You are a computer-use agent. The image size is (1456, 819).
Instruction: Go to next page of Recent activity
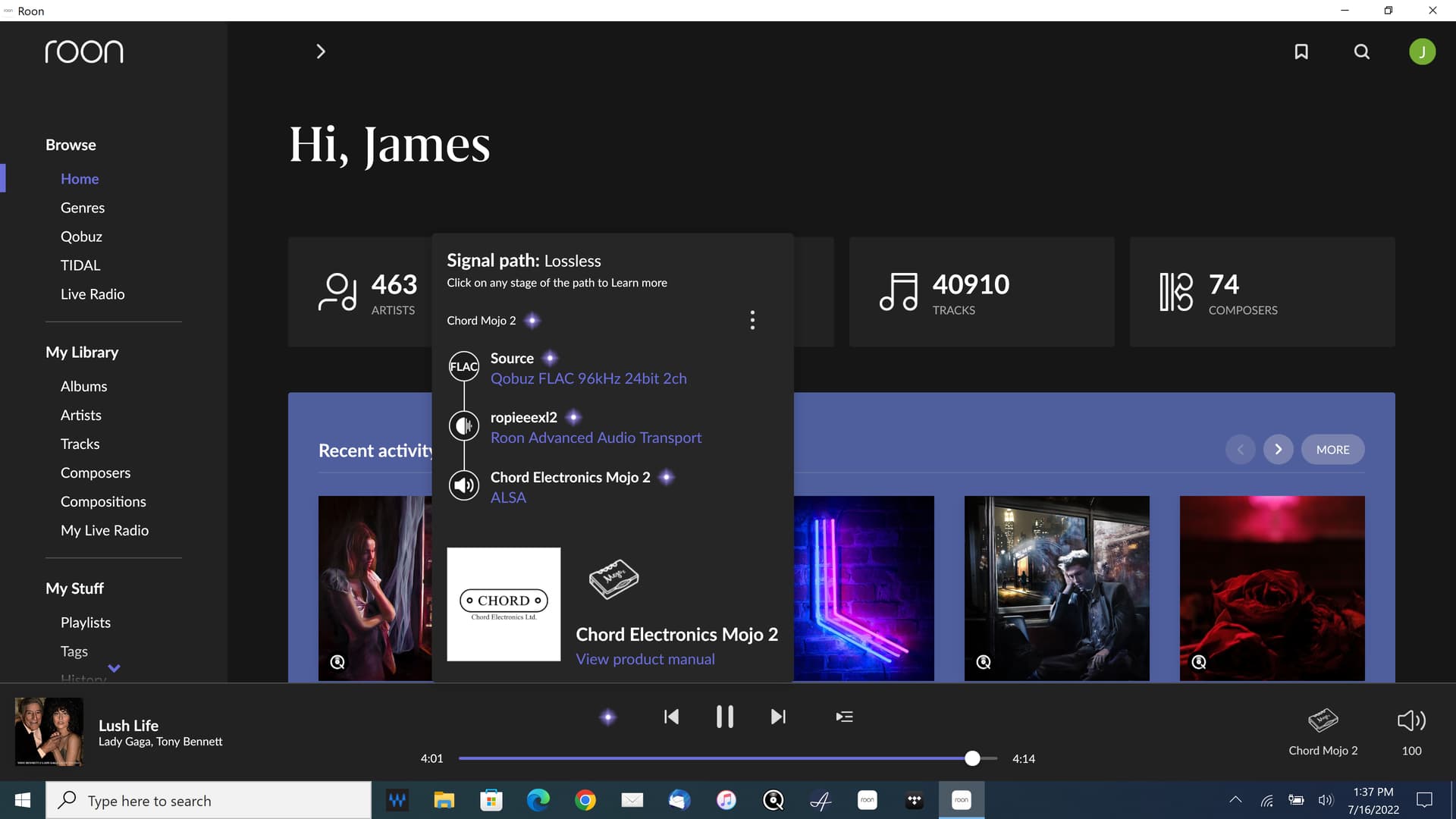pos(1278,450)
